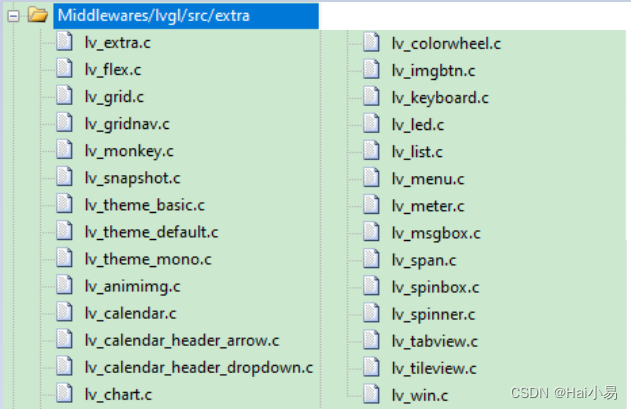Click the file icon next to lv_spinbox.c

point(371,287)
